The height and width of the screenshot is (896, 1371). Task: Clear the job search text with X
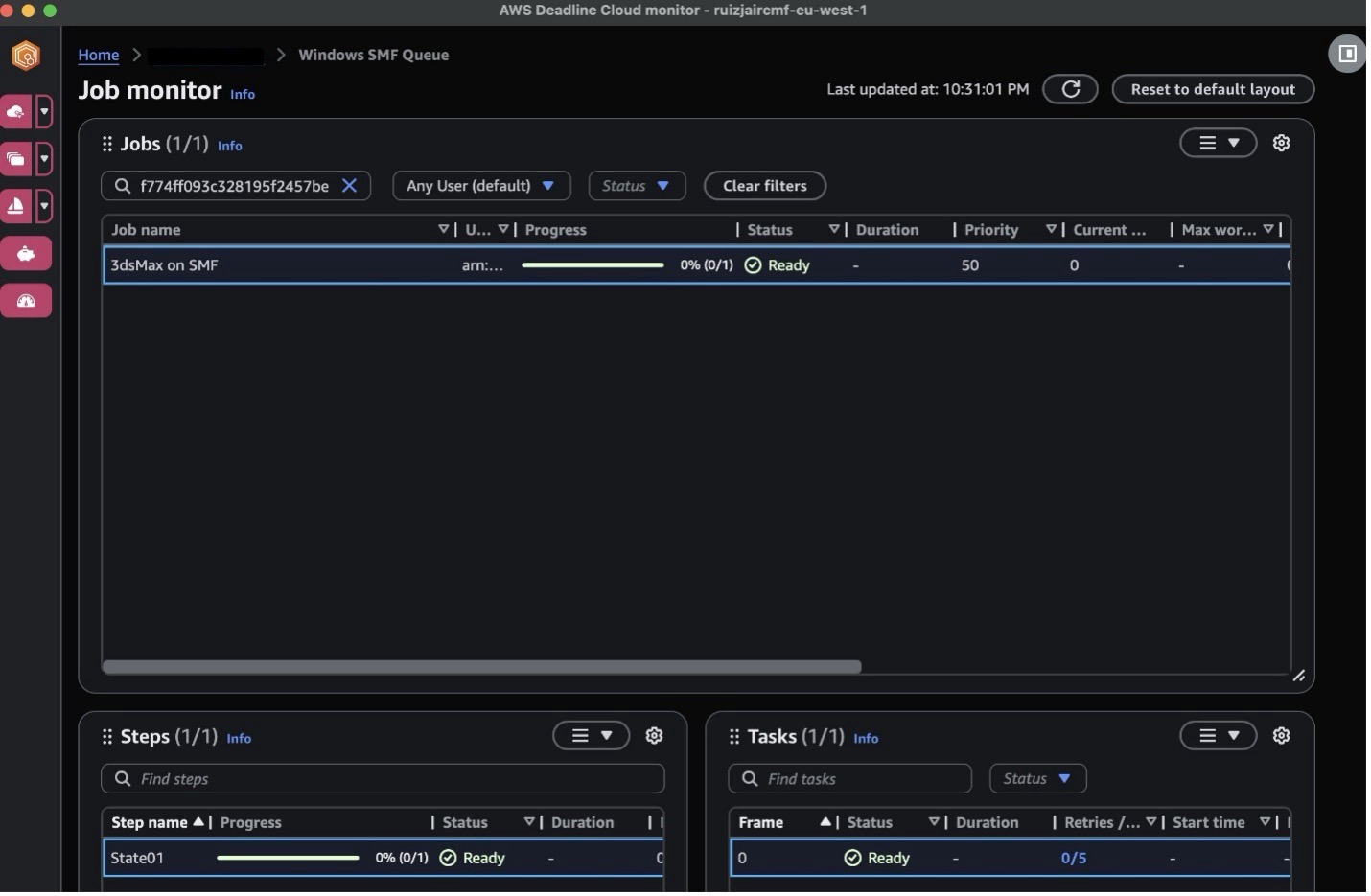(350, 186)
